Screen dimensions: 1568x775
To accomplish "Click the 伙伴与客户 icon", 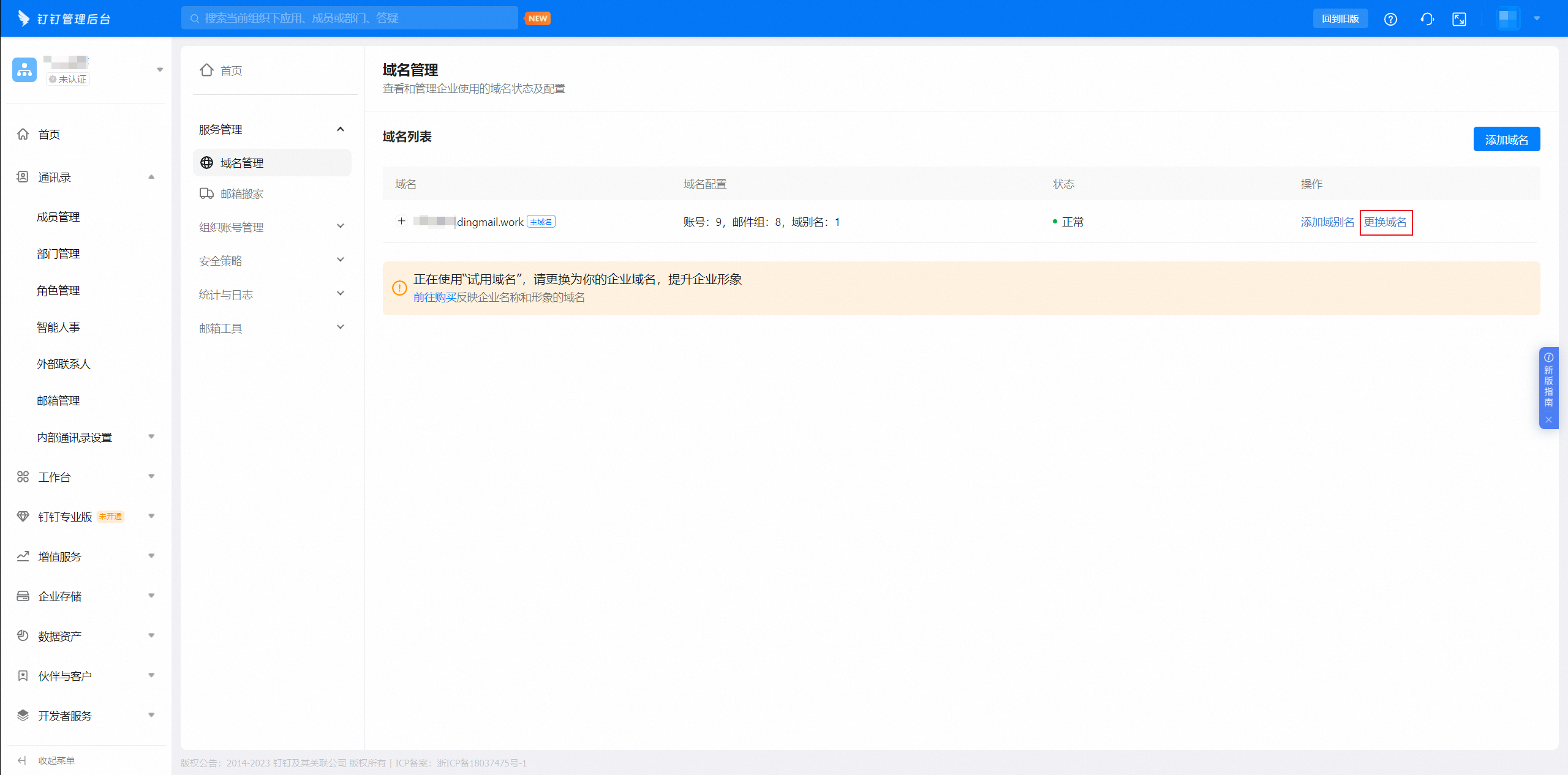I will click(x=23, y=676).
